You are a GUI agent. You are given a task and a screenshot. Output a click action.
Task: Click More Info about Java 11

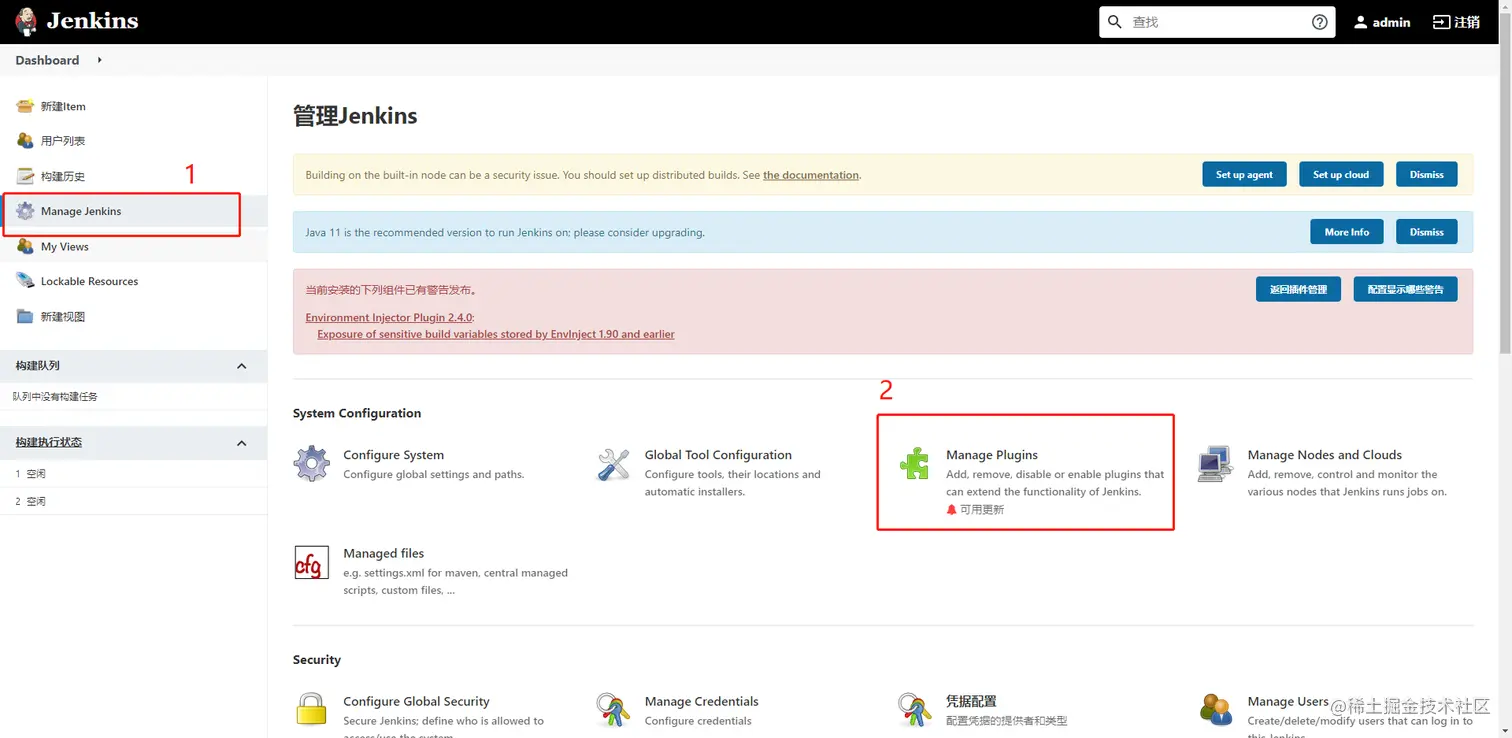click(1347, 232)
